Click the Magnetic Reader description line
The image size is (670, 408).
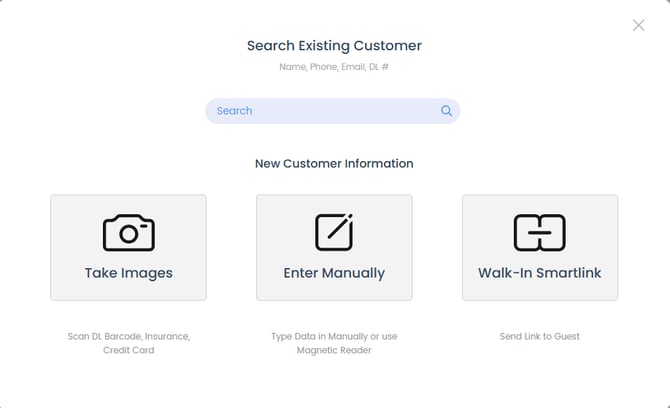pyautogui.click(x=334, y=350)
